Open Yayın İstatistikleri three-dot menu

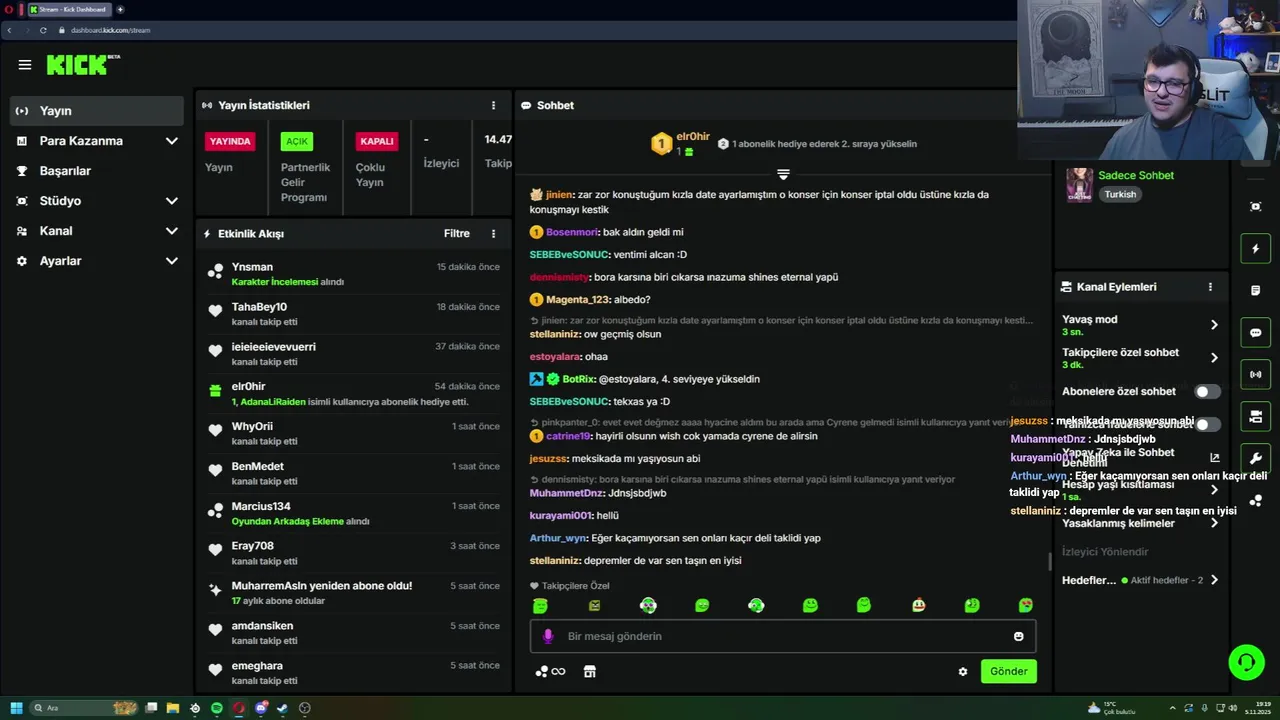493,105
